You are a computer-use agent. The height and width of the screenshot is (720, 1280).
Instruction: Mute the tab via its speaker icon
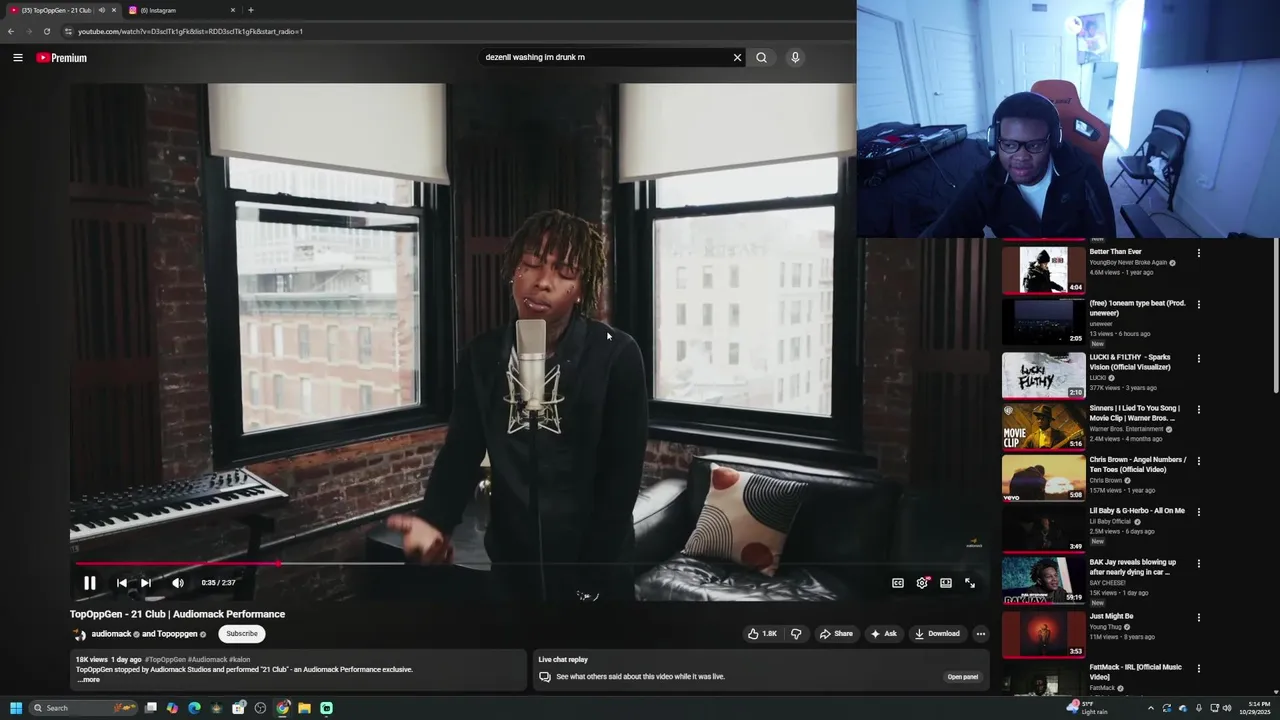click(x=101, y=10)
